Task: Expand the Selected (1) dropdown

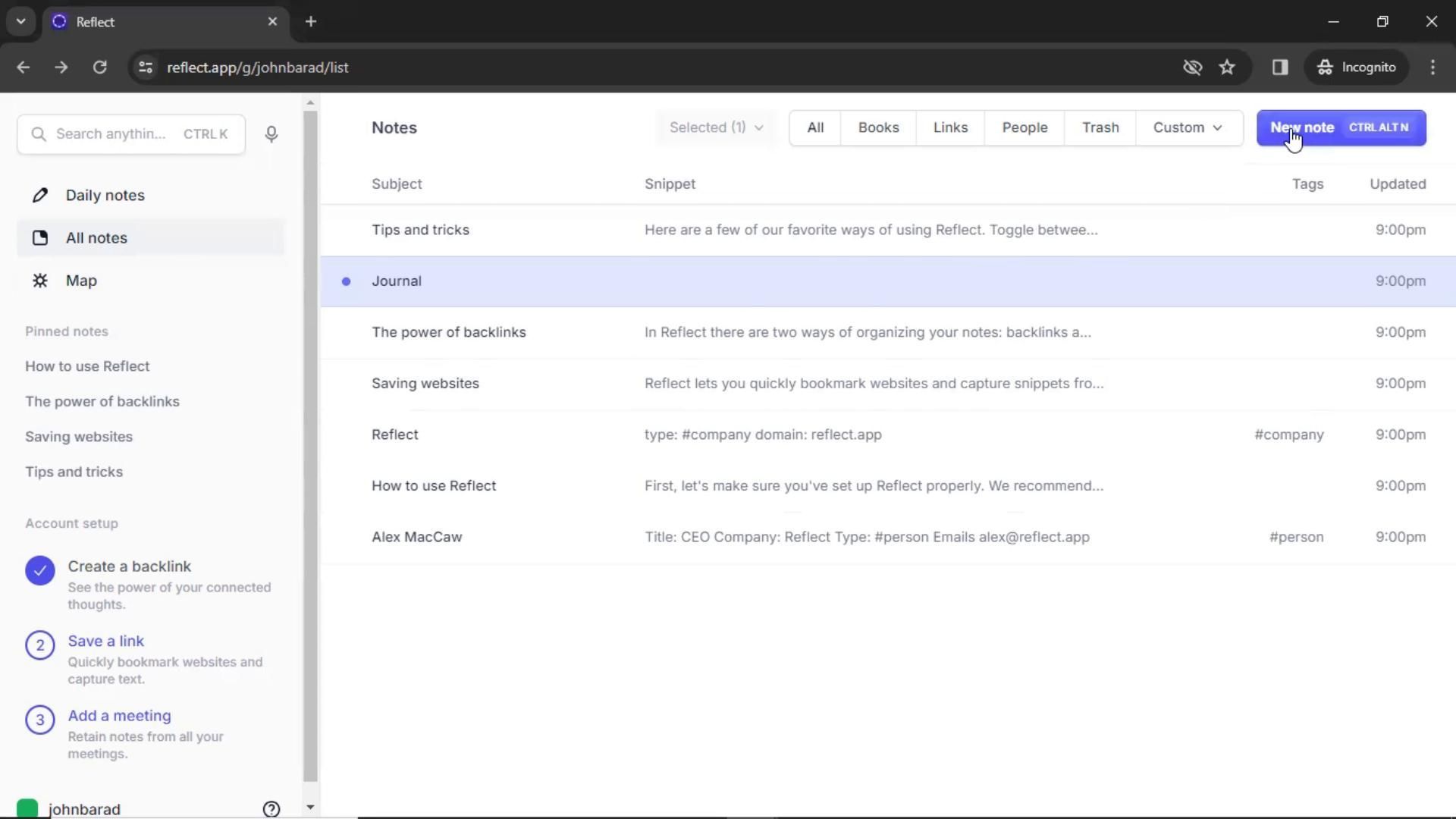Action: click(x=716, y=127)
